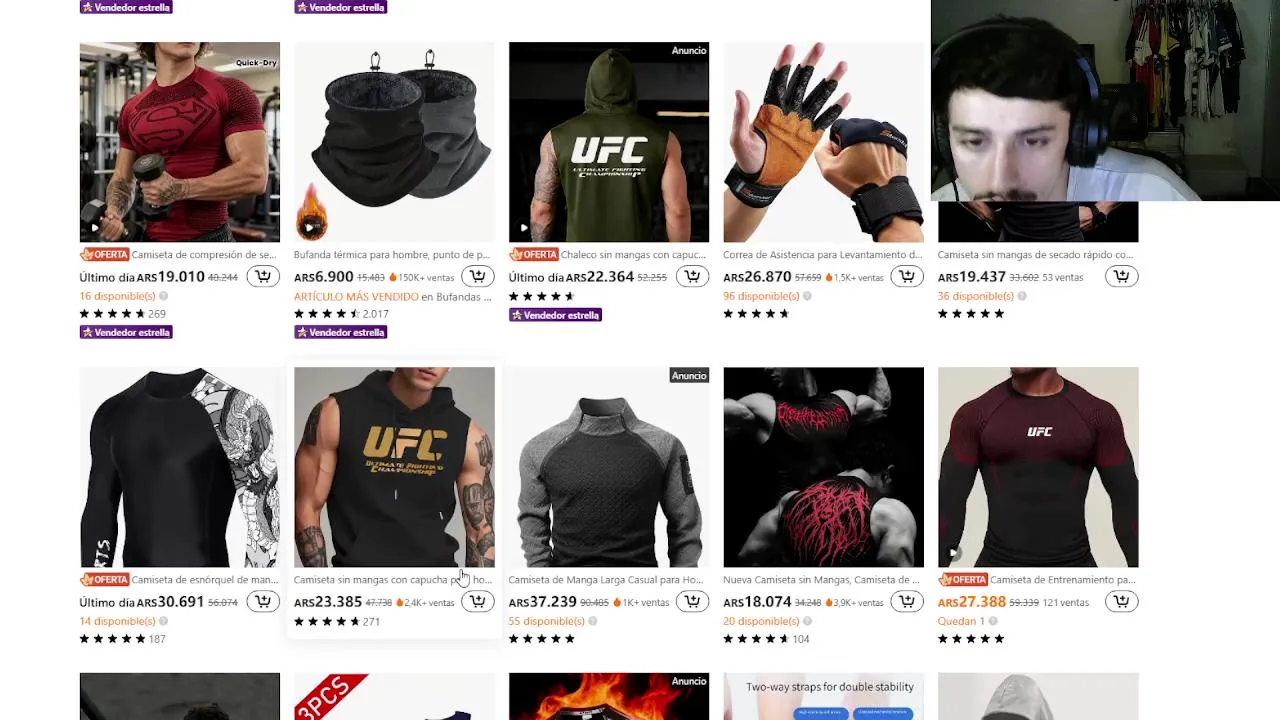This screenshot has height=720, width=1280.
Task: Add black UFC hooded tank ARS23.385 to cart
Action: point(477,602)
